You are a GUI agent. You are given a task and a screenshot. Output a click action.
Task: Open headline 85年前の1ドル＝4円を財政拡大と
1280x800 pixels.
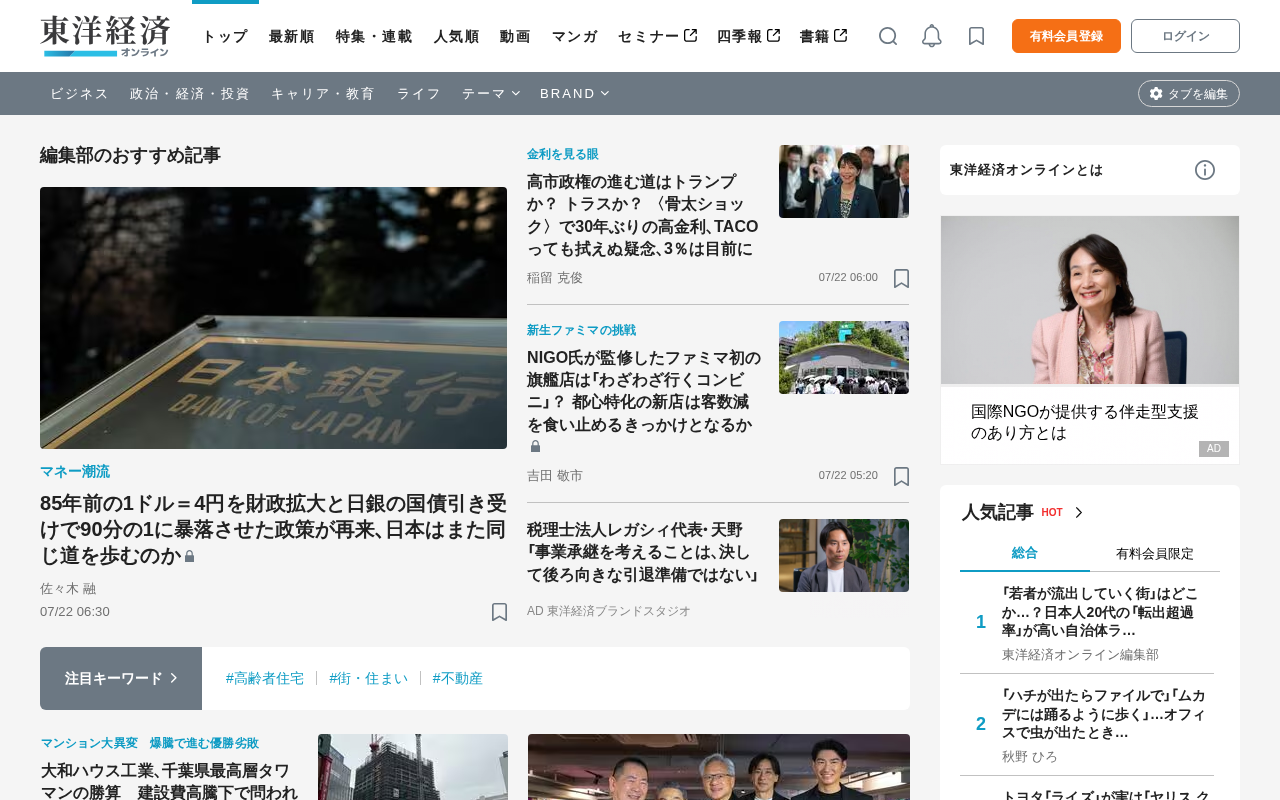273,529
